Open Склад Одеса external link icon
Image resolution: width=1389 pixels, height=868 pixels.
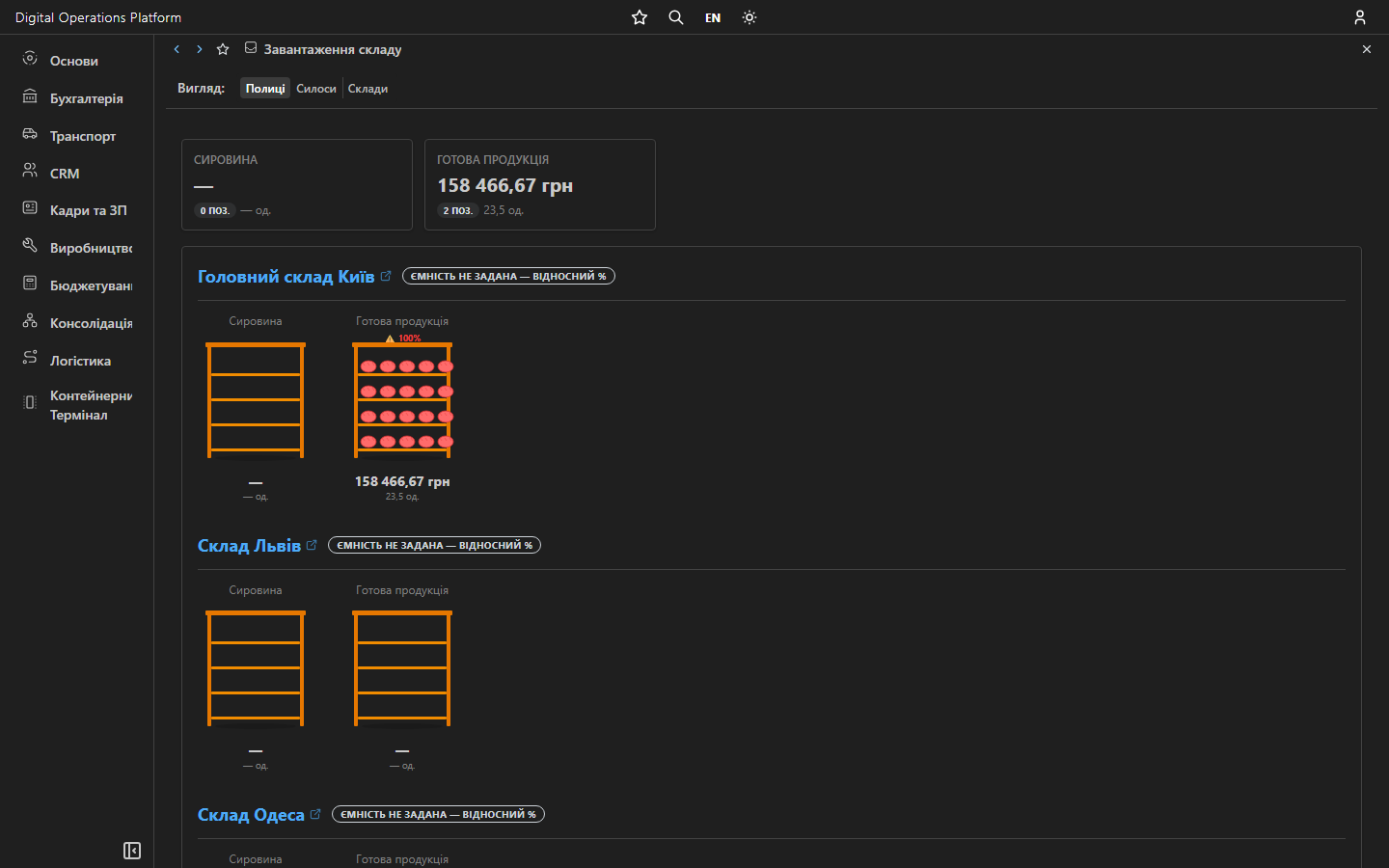[315, 814]
